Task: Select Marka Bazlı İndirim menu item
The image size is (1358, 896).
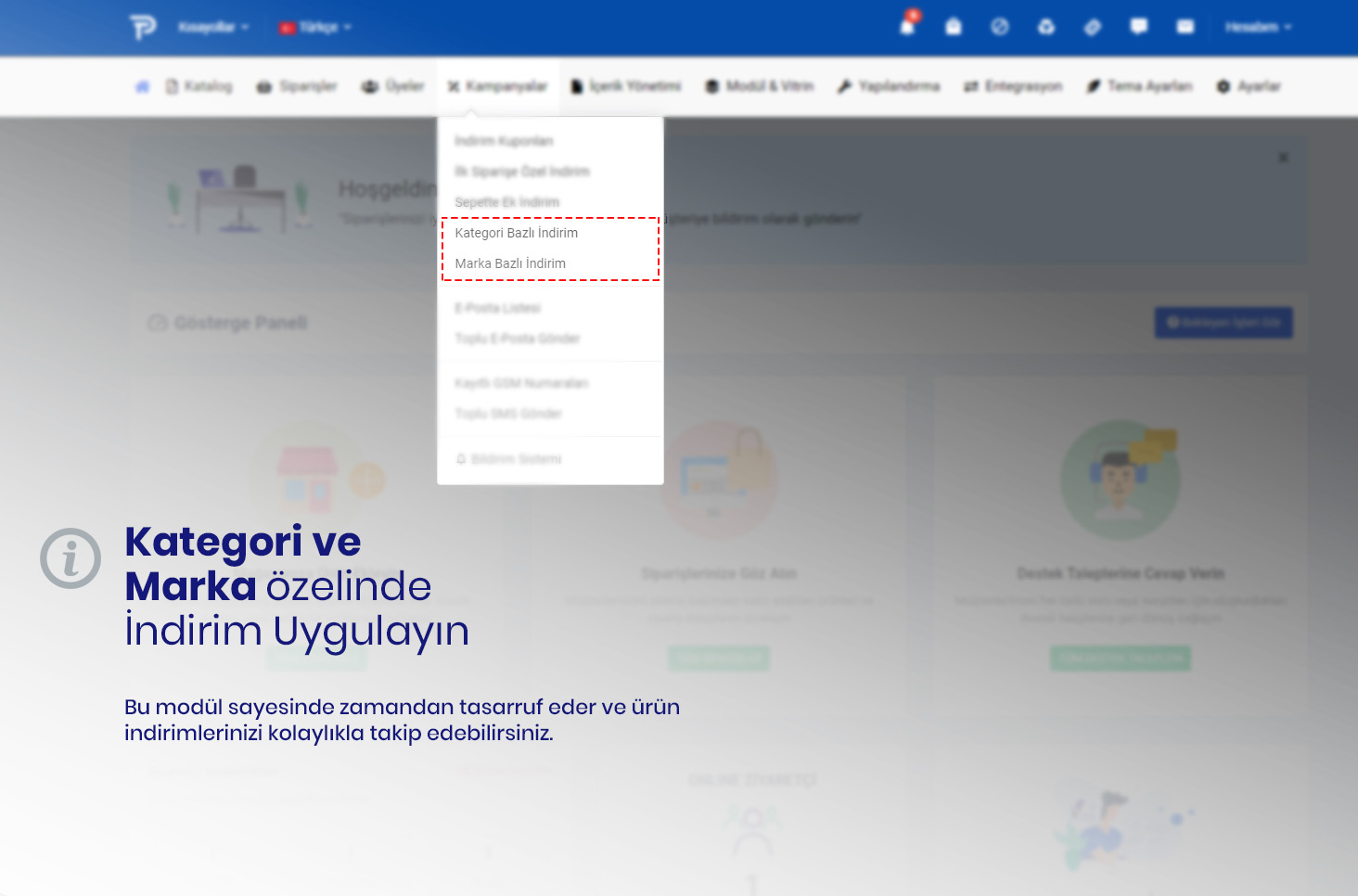Action: click(x=510, y=263)
